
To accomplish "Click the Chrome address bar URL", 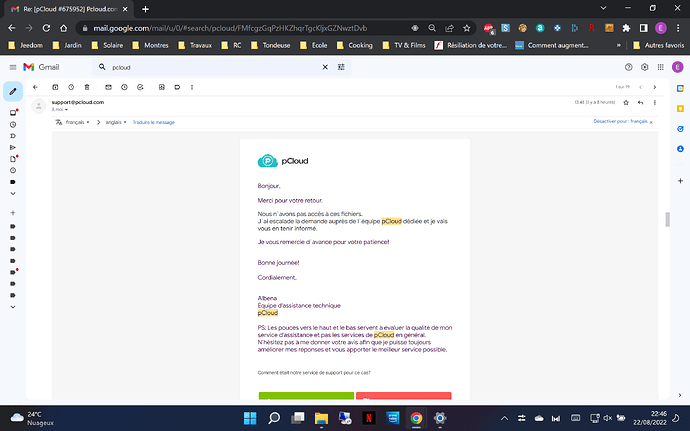I will [230, 28].
